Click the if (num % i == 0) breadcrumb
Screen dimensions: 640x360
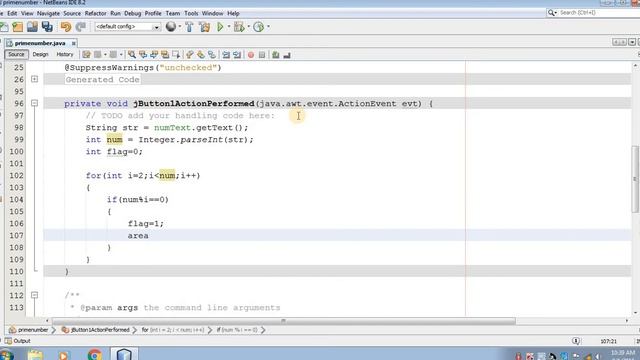pyautogui.click(x=237, y=330)
